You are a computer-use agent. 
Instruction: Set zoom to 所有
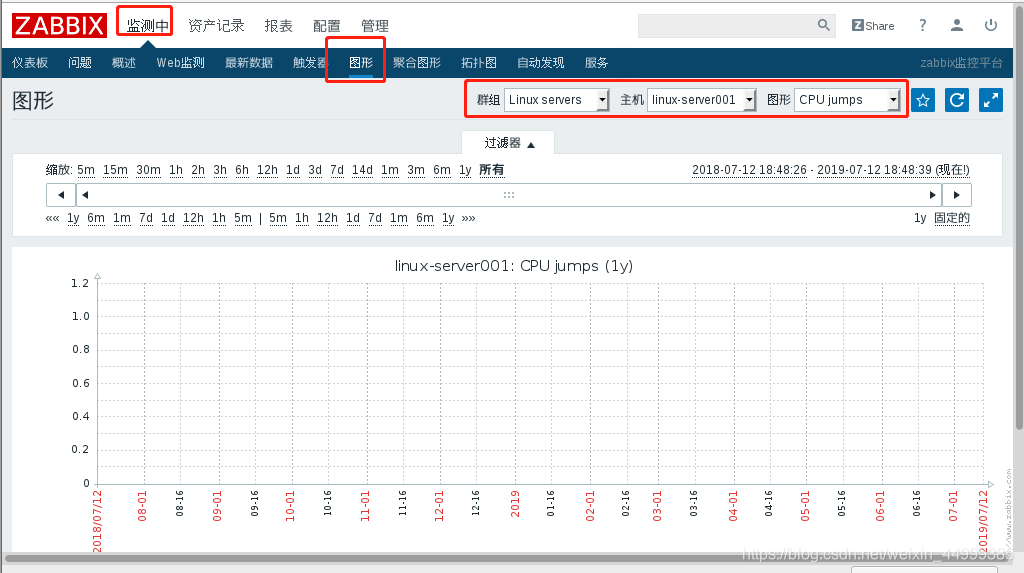[492, 170]
